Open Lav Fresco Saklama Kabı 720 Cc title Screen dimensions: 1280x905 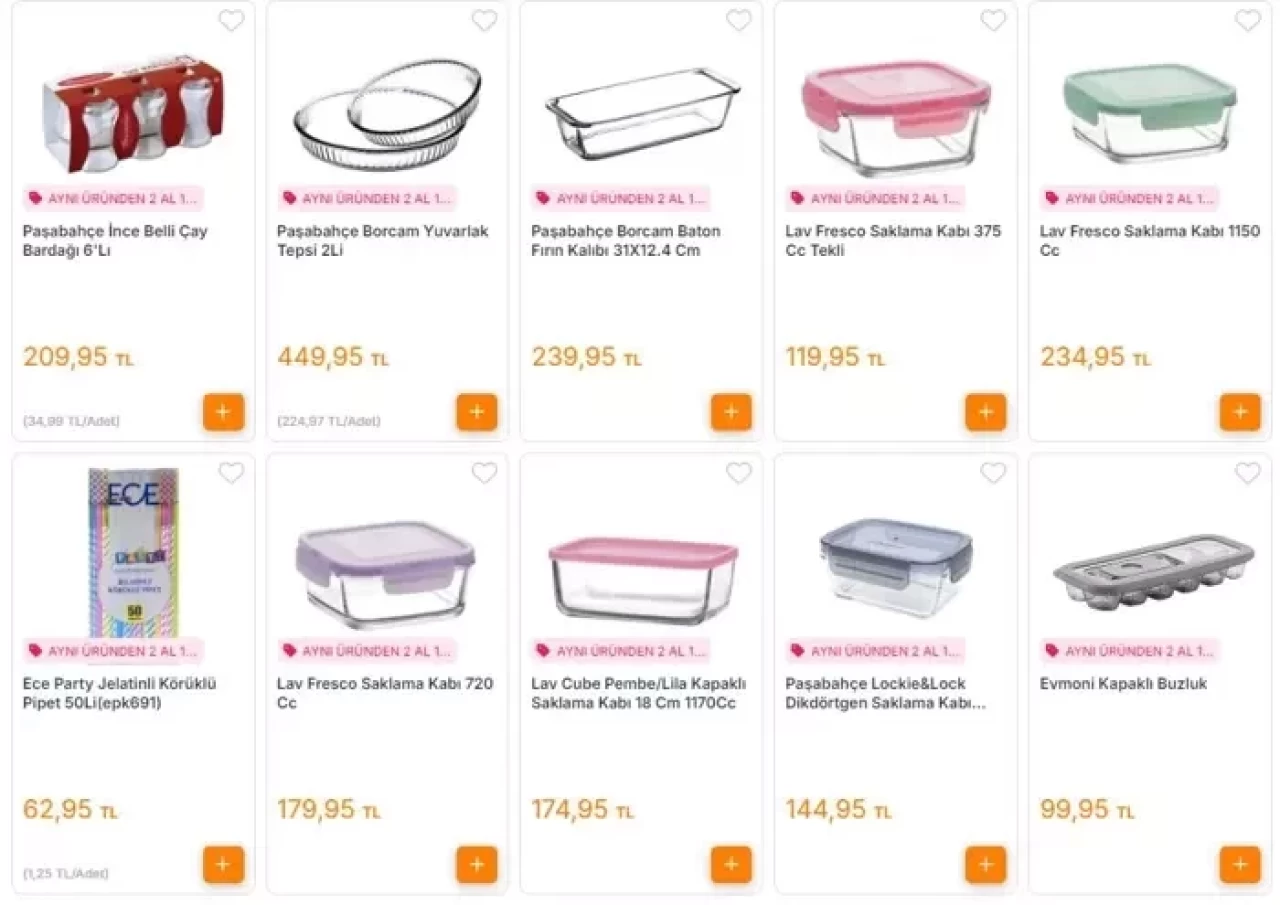(x=384, y=693)
